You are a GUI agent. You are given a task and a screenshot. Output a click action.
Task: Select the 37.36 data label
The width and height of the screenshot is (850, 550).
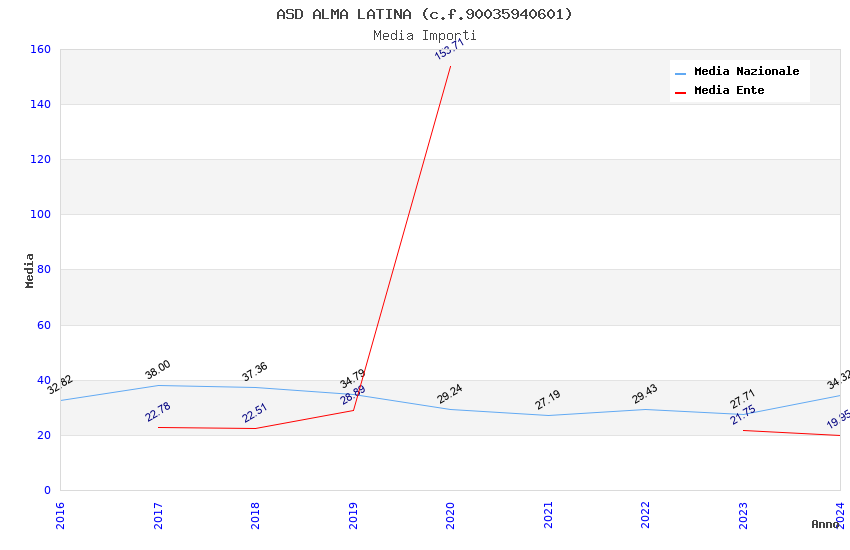tap(255, 371)
